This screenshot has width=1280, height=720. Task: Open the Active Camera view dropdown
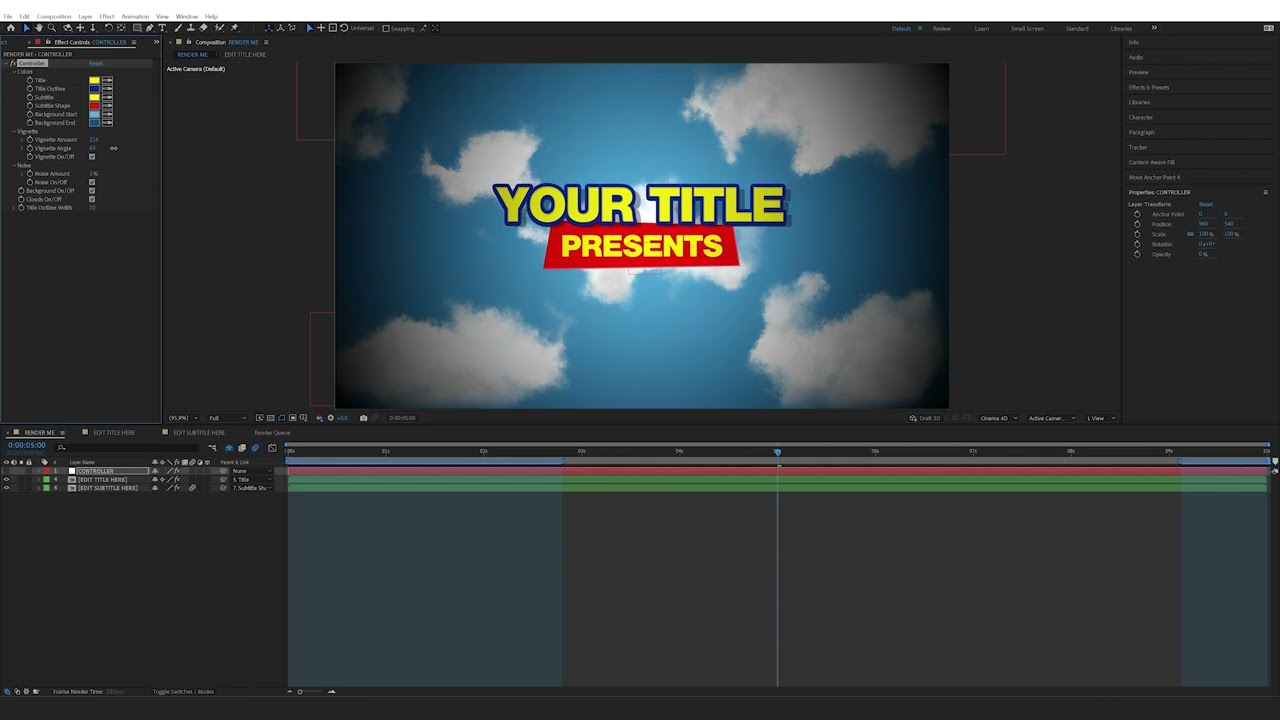pos(1051,418)
